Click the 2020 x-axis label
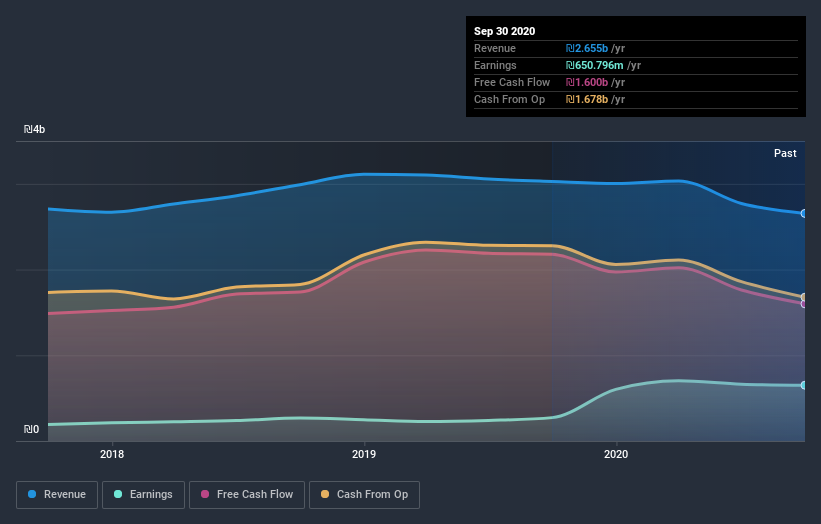The image size is (821, 524). click(x=616, y=454)
